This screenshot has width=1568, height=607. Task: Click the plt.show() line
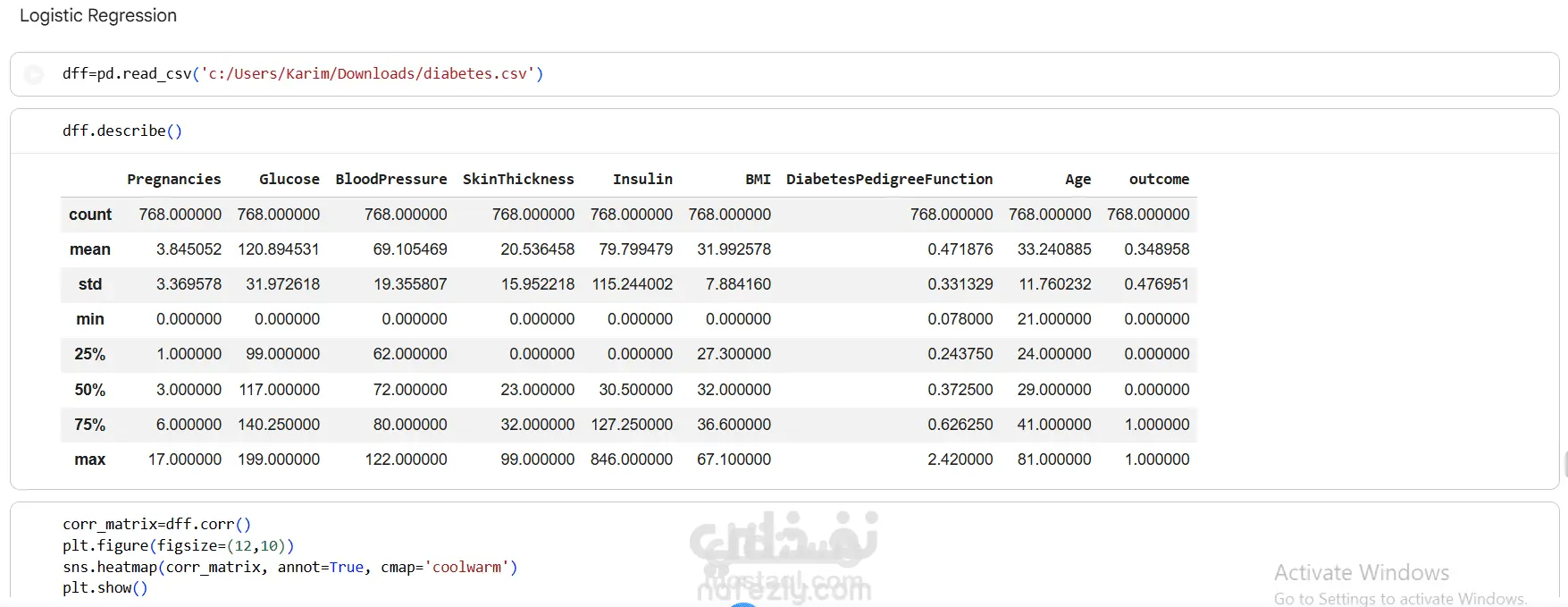click(x=105, y=587)
